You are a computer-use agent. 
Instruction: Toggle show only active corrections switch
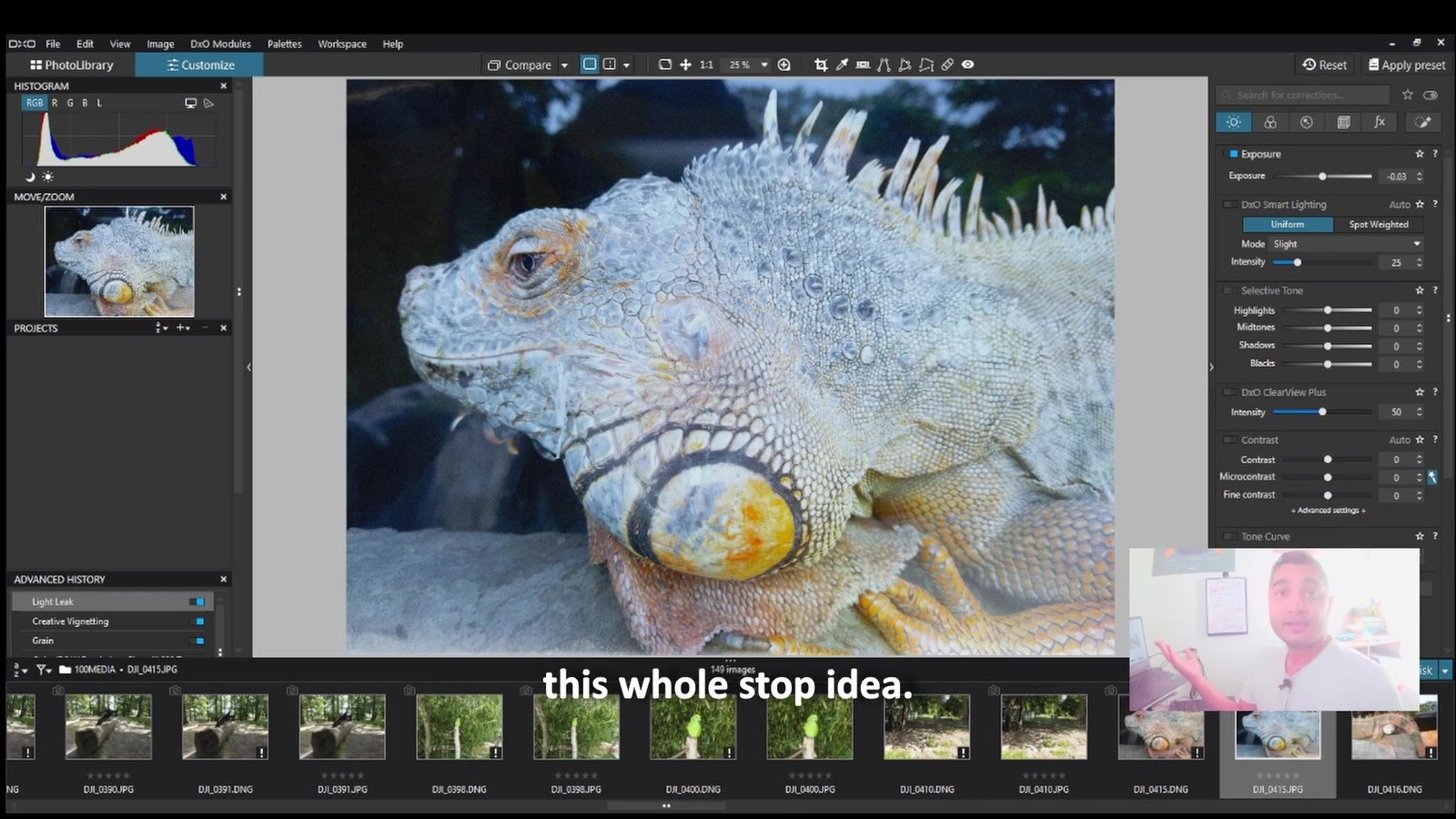click(x=1431, y=95)
